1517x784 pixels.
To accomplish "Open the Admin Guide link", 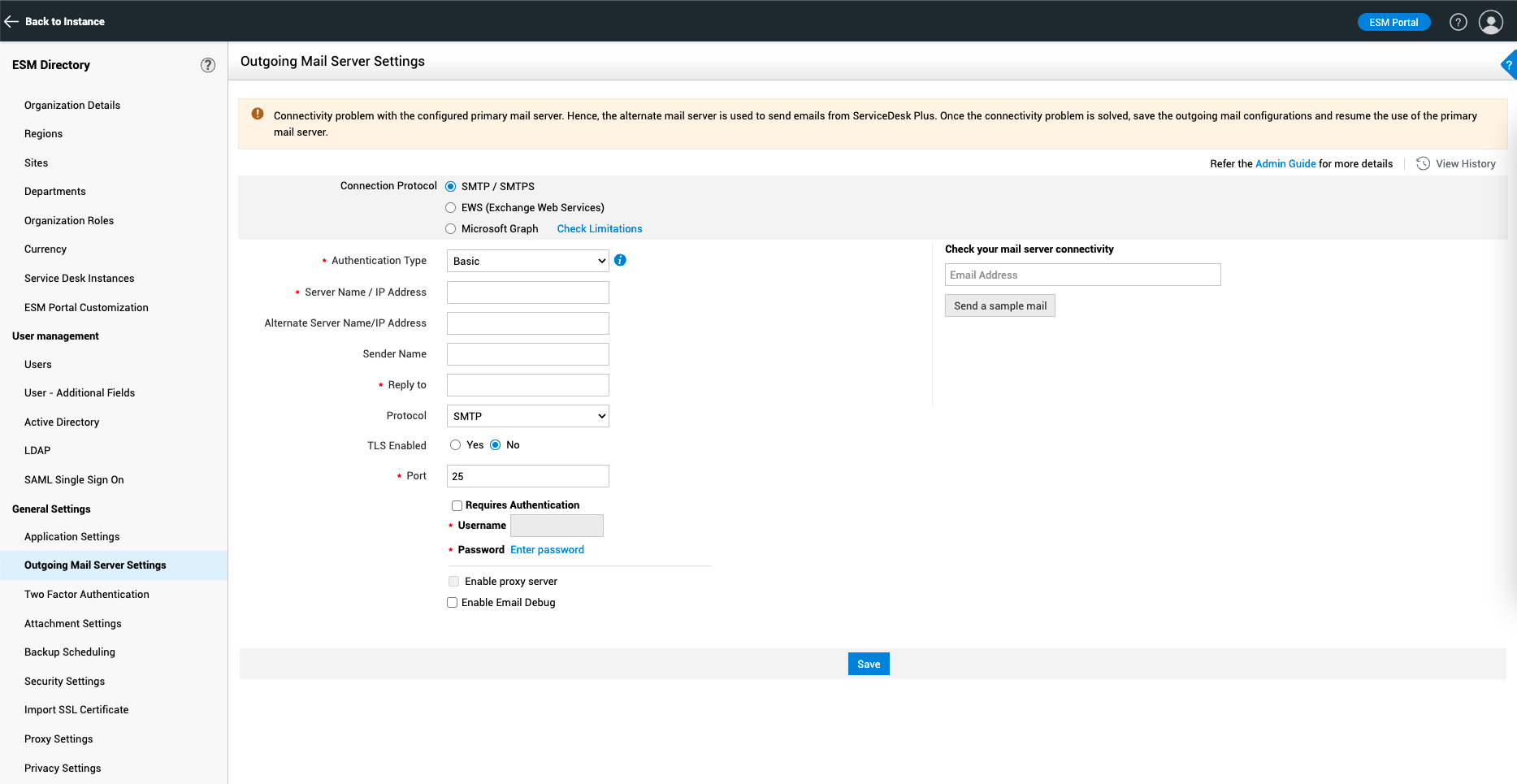I will click(1285, 164).
